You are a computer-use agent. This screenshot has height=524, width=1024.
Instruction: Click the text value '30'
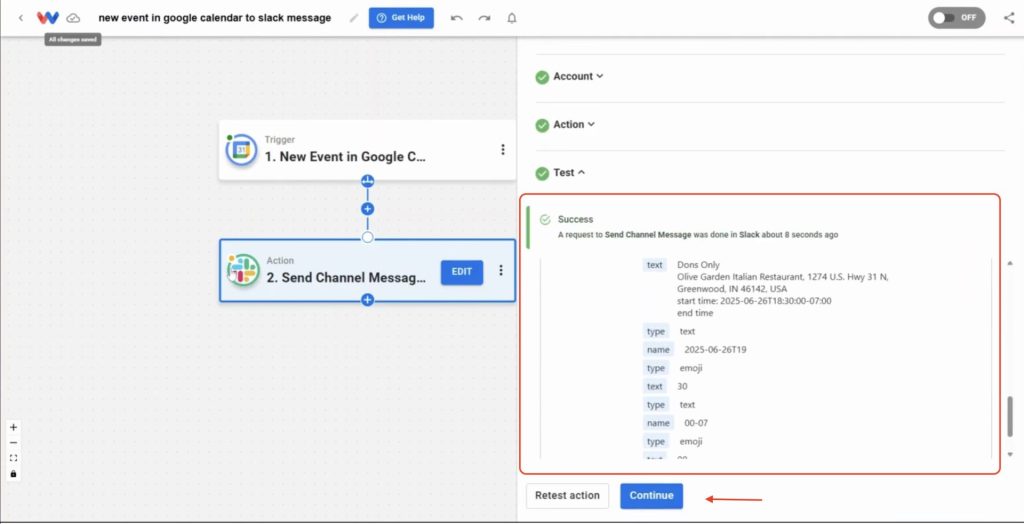682,386
